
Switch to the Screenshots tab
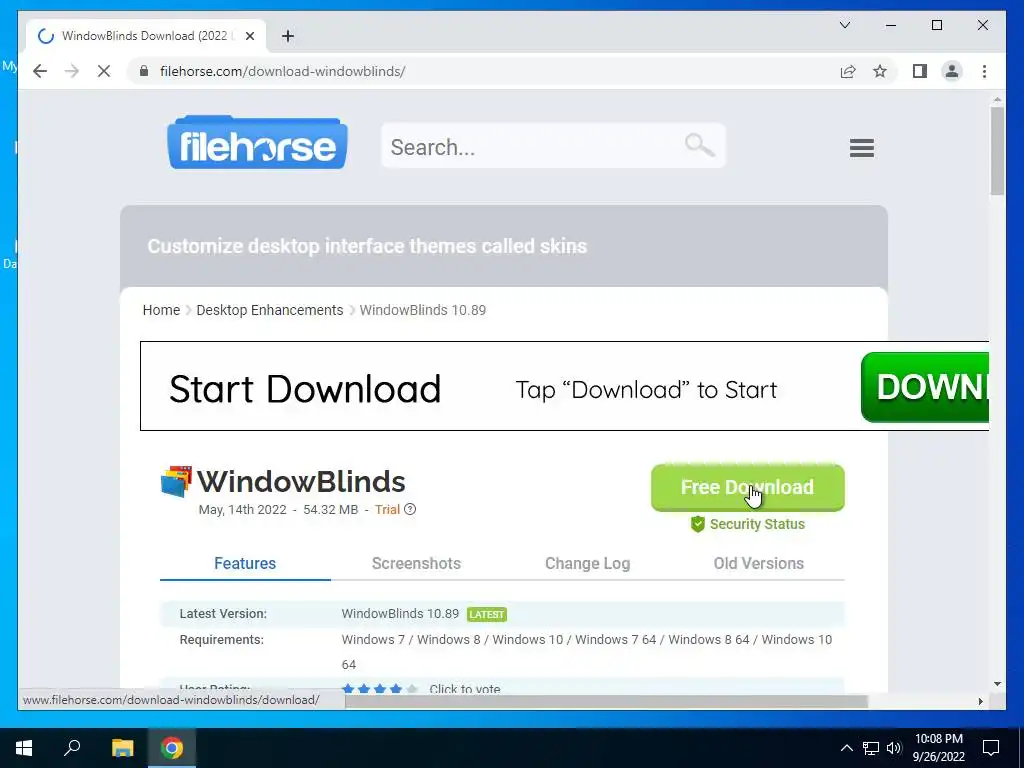pyautogui.click(x=416, y=564)
